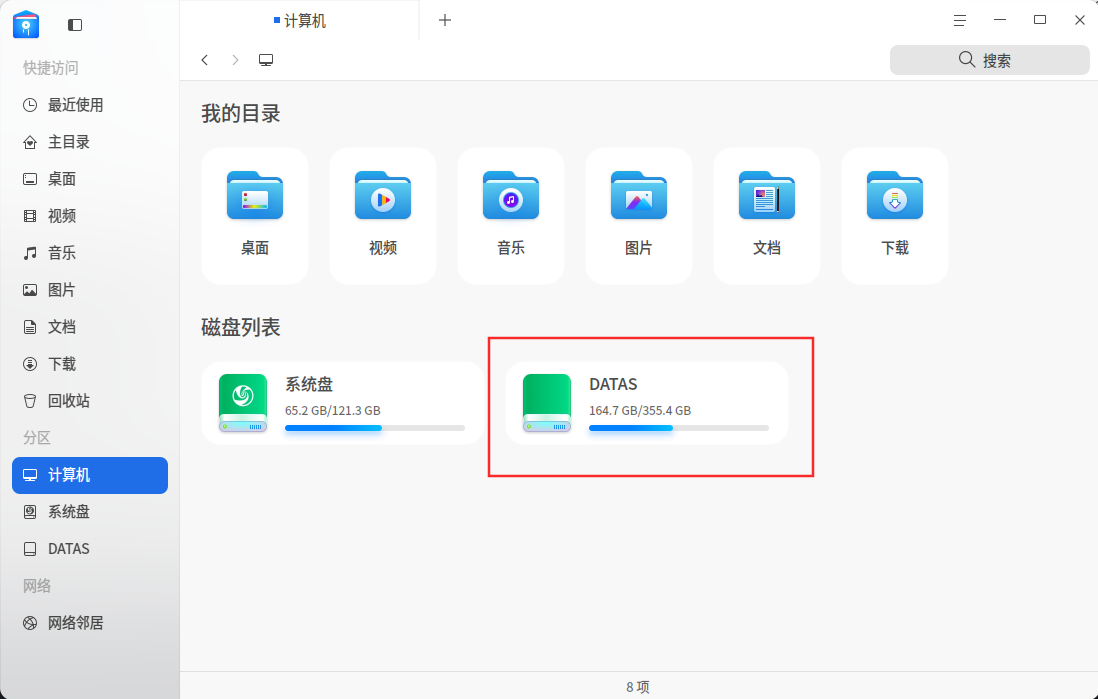Open 下载 from the sidebar

point(90,364)
